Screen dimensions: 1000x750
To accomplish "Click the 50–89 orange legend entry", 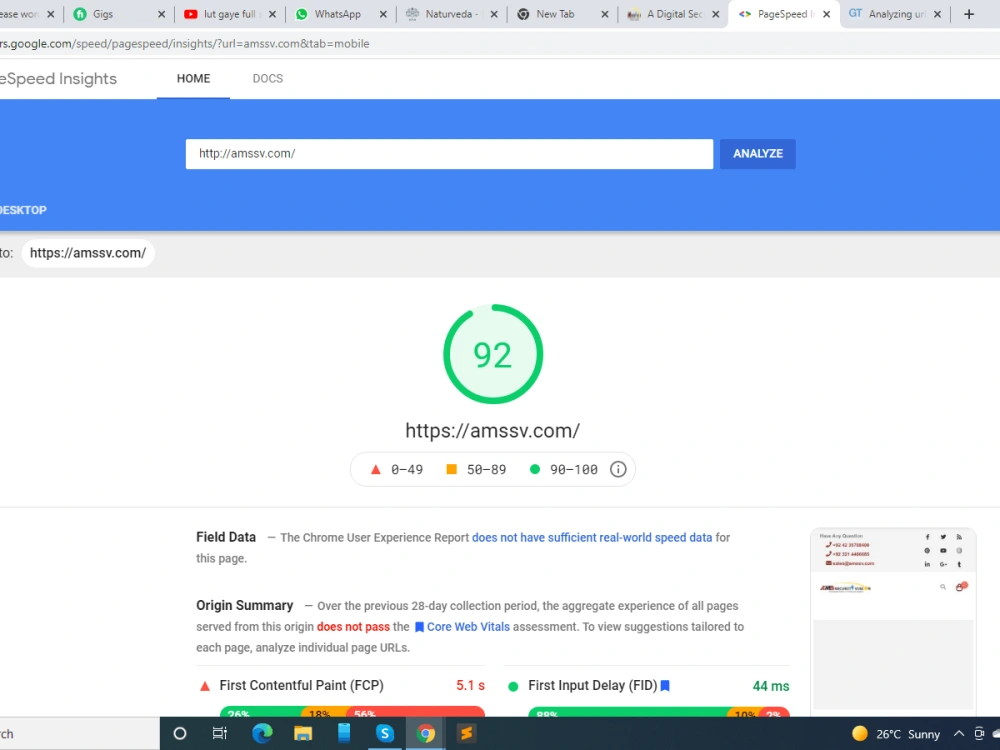I will click(x=476, y=469).
